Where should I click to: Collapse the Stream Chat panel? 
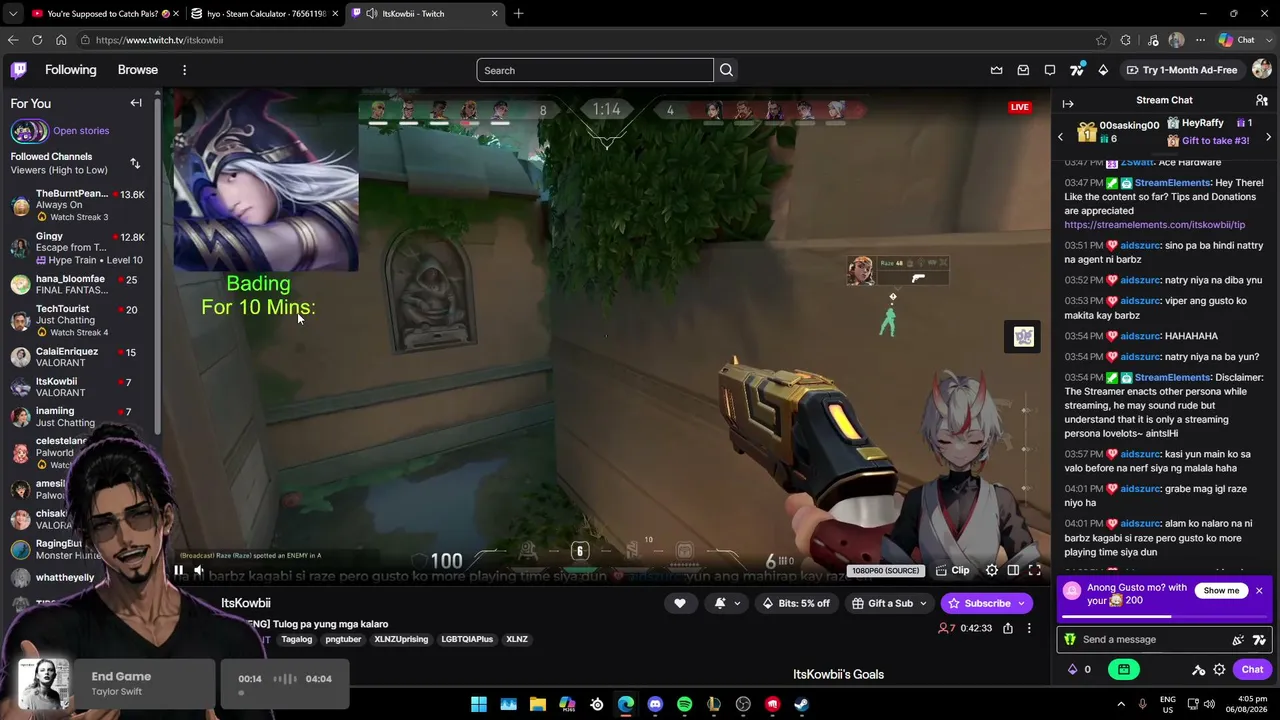pyautogui.click(x=1068, y=103)
